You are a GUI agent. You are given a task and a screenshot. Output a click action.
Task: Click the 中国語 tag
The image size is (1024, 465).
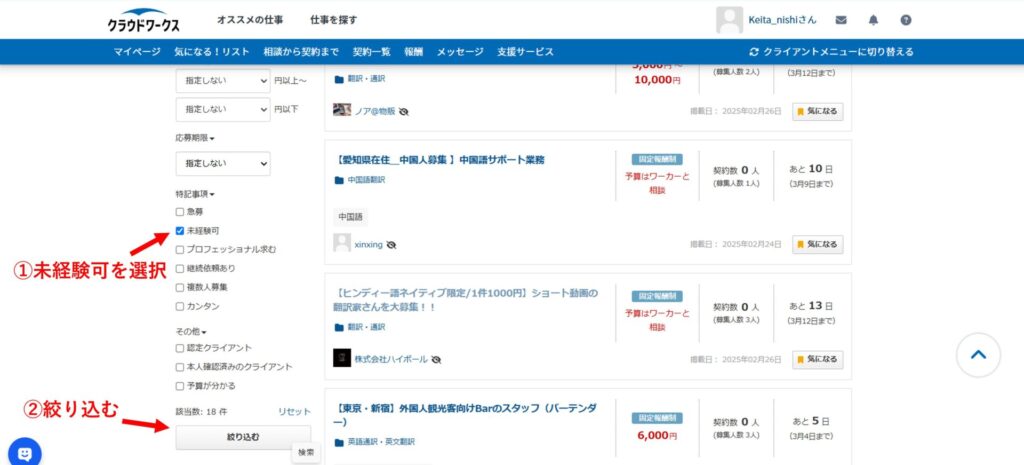(x=351, y=216)
